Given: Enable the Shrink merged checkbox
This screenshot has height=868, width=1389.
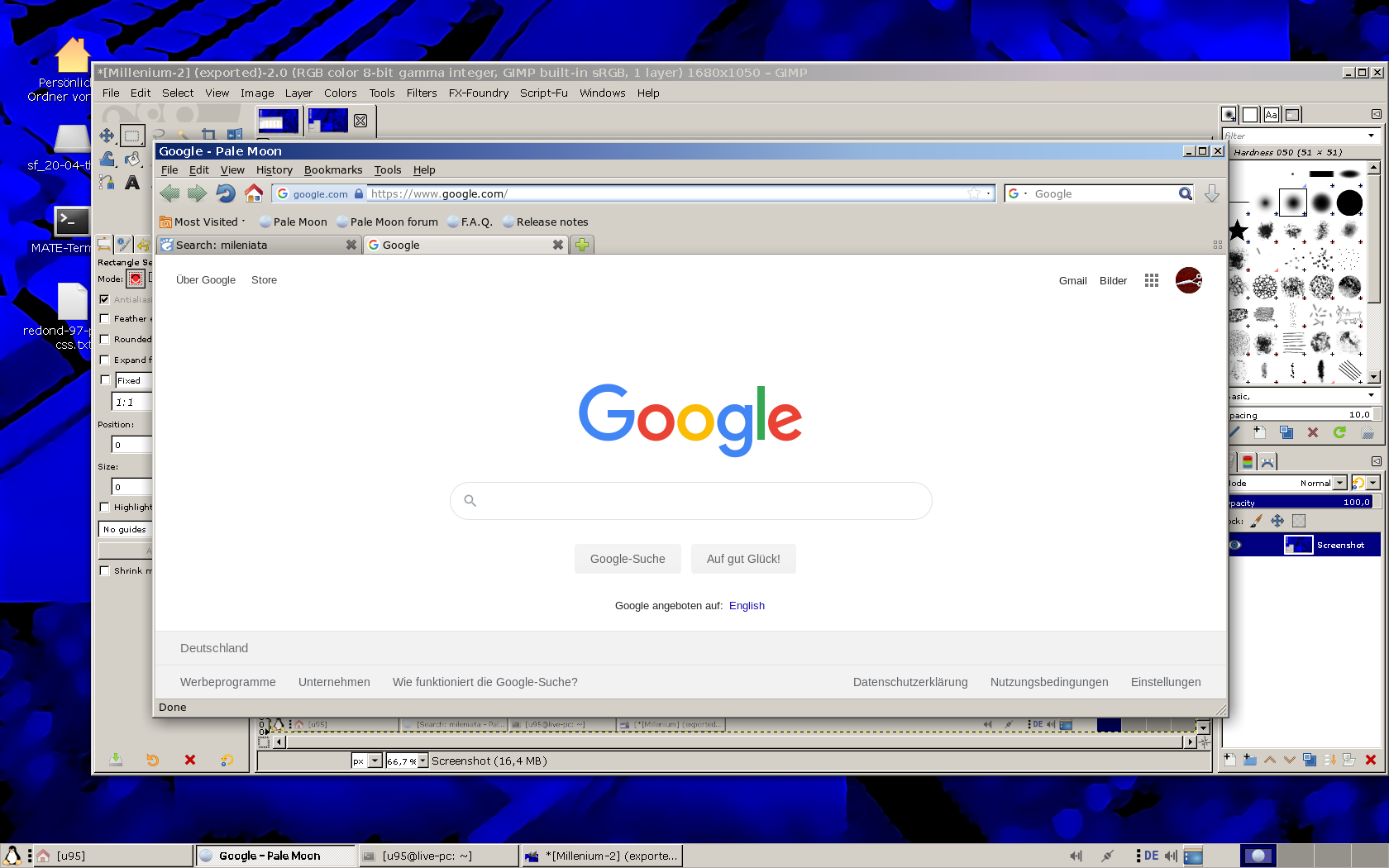Looking at the screenshot, I should tap(104, 570).
